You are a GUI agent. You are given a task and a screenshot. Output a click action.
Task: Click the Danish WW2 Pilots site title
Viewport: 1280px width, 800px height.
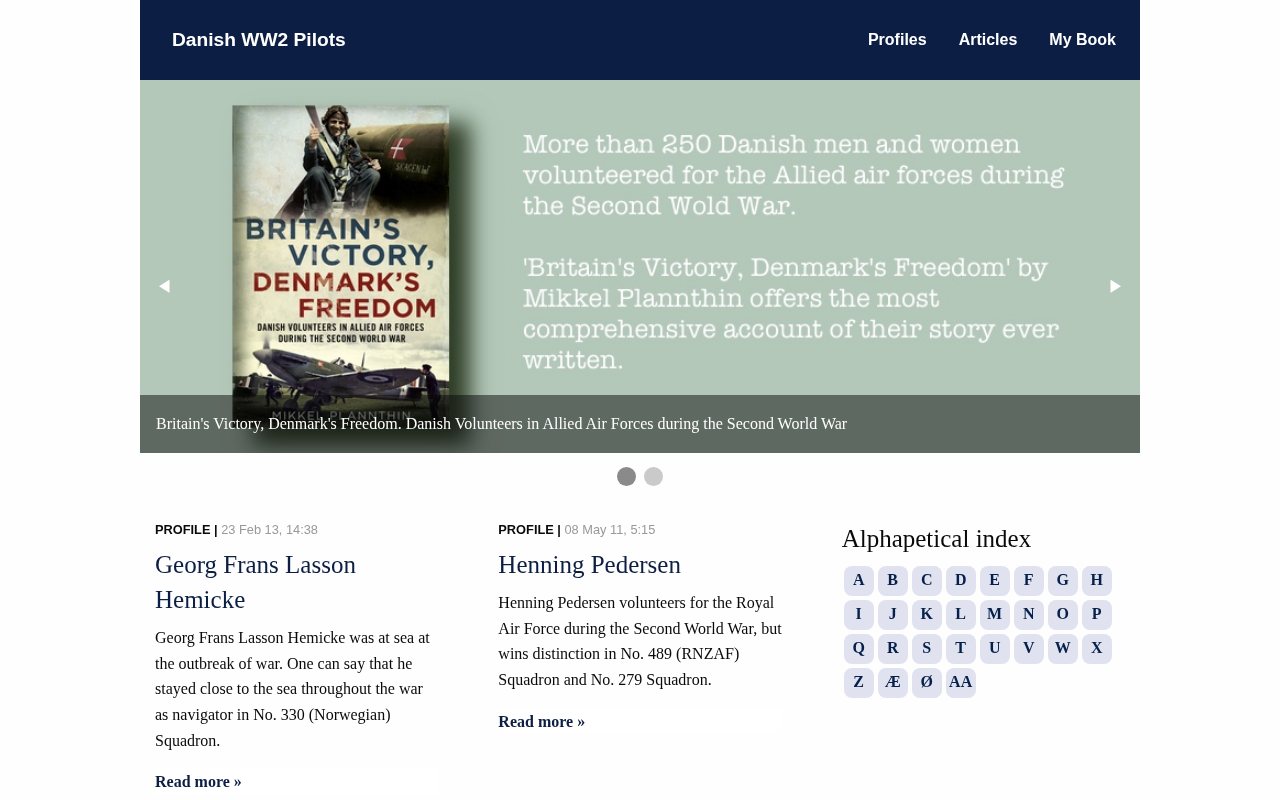(x=259, y=40)
